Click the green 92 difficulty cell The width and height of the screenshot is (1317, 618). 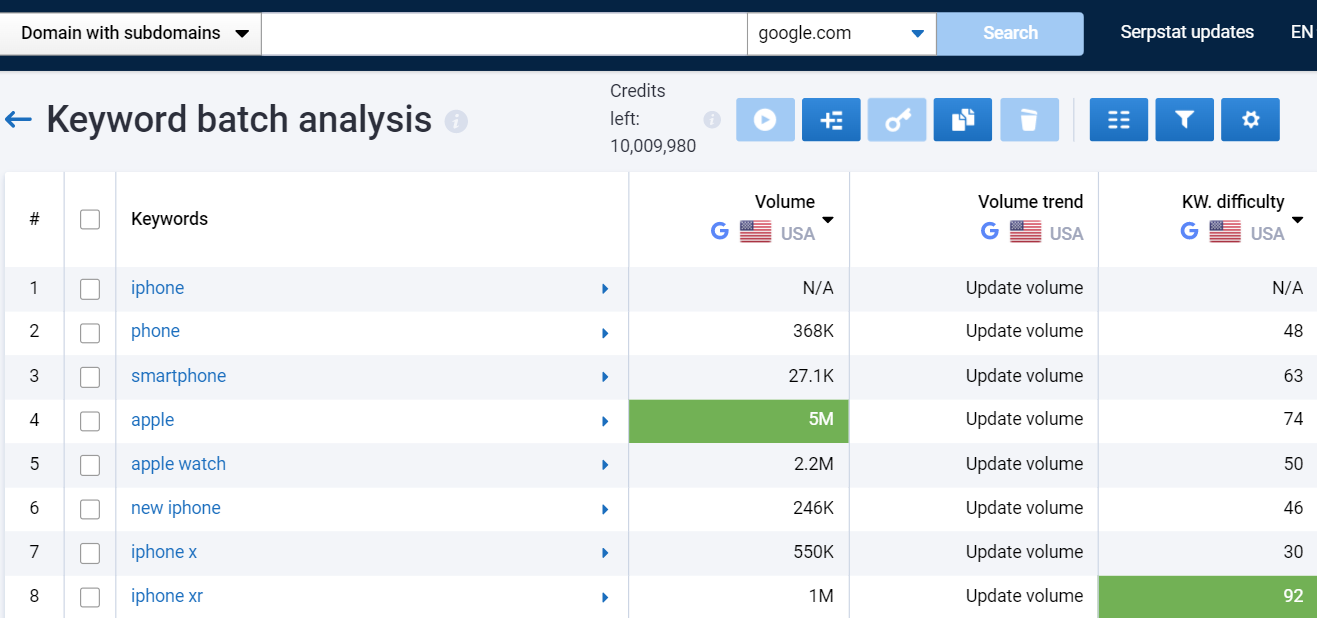1208,597
